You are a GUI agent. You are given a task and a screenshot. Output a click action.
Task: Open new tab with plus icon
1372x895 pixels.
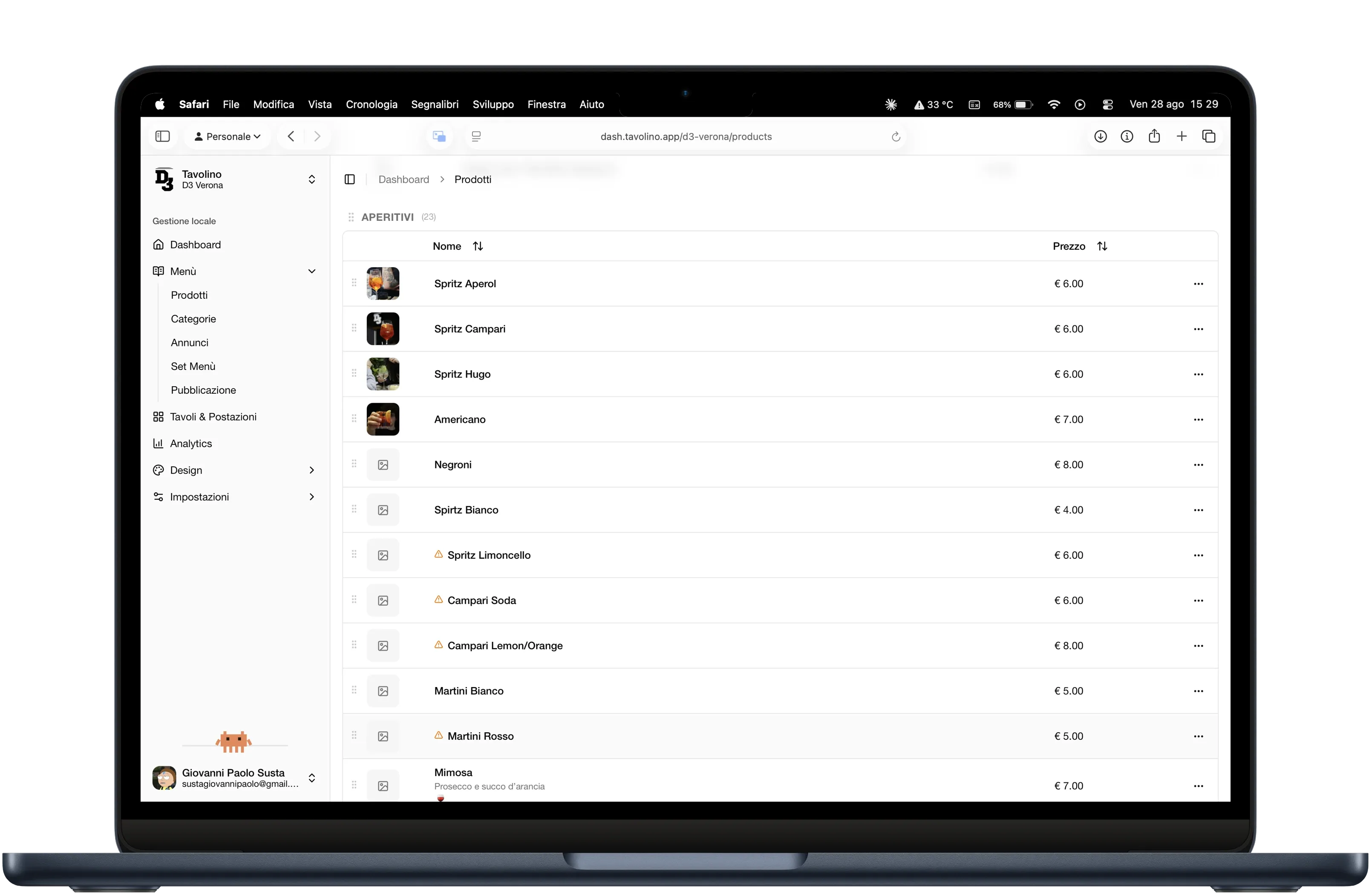pyautogui.click(x=1181, y=137)
